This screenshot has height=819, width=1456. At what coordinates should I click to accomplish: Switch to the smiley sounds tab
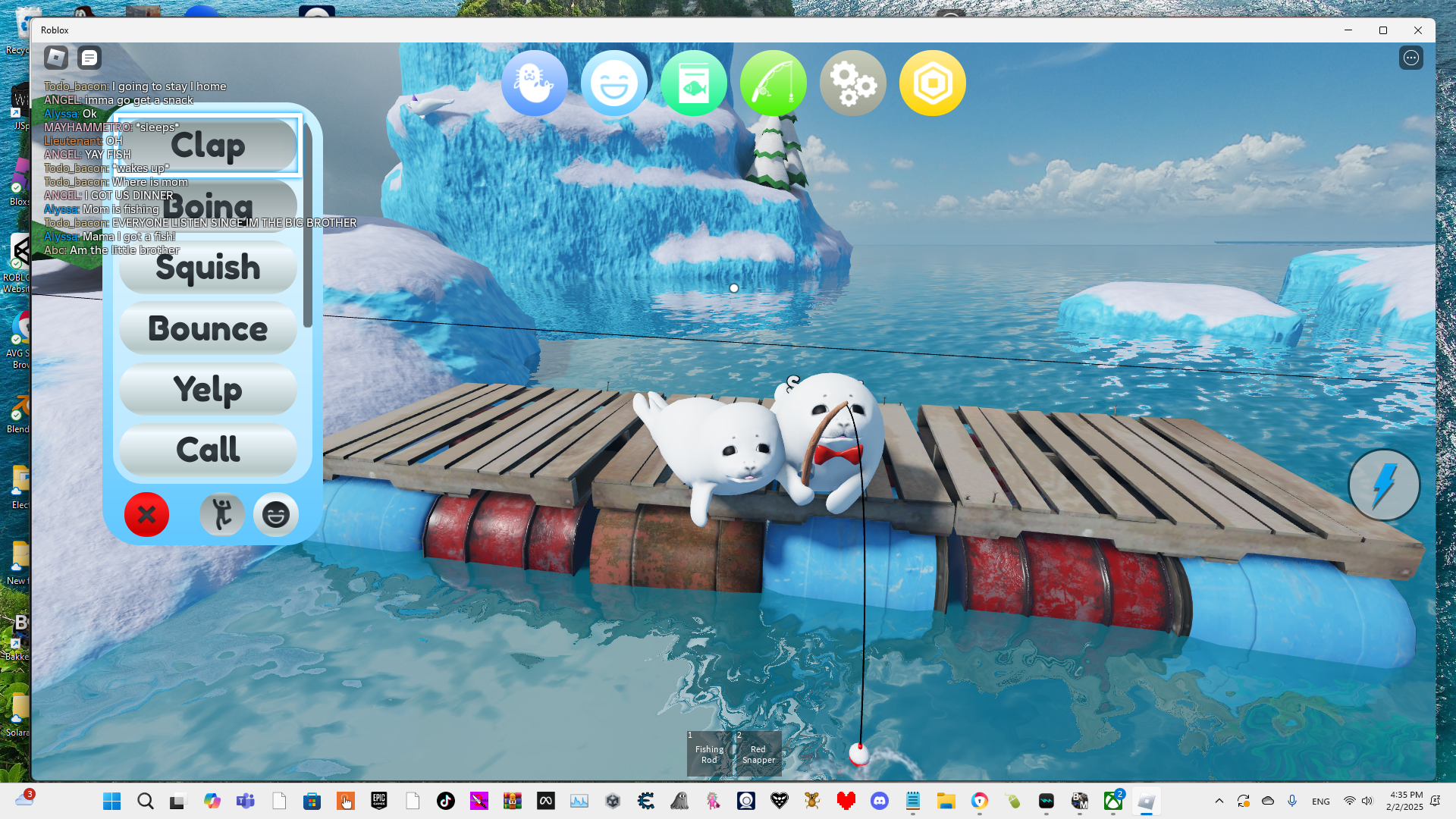pos(275,515)
